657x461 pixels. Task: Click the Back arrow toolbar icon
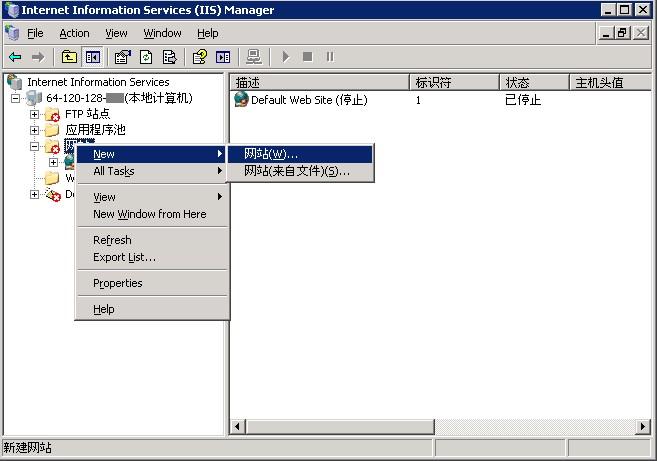[x=15, y=58]
